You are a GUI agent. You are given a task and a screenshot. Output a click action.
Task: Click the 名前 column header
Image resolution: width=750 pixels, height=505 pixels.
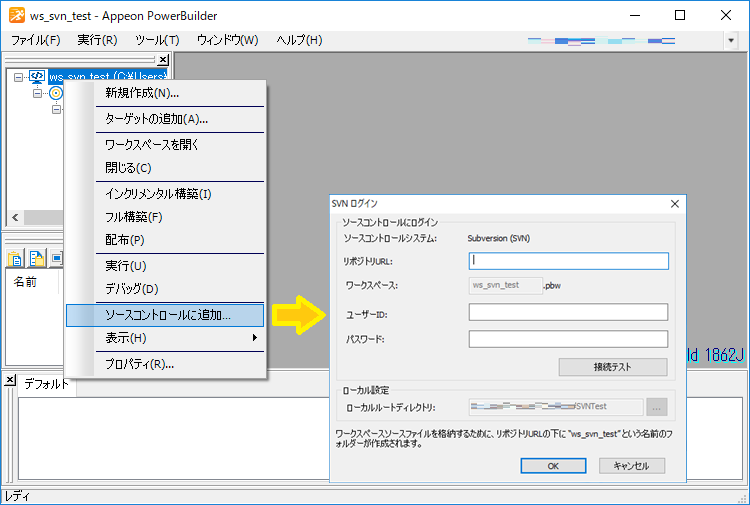25,282
